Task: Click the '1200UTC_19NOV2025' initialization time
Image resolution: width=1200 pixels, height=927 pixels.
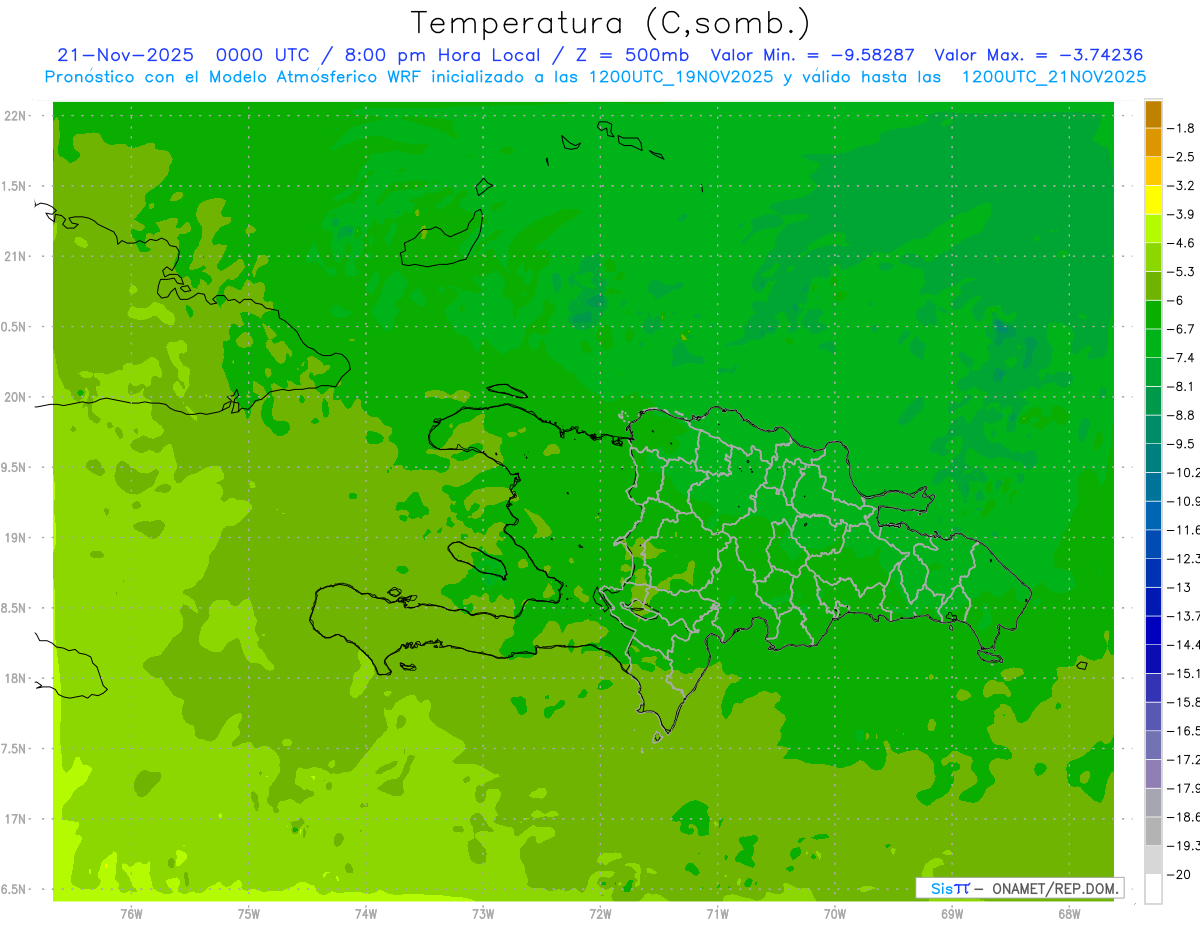Action: [680, 77]
